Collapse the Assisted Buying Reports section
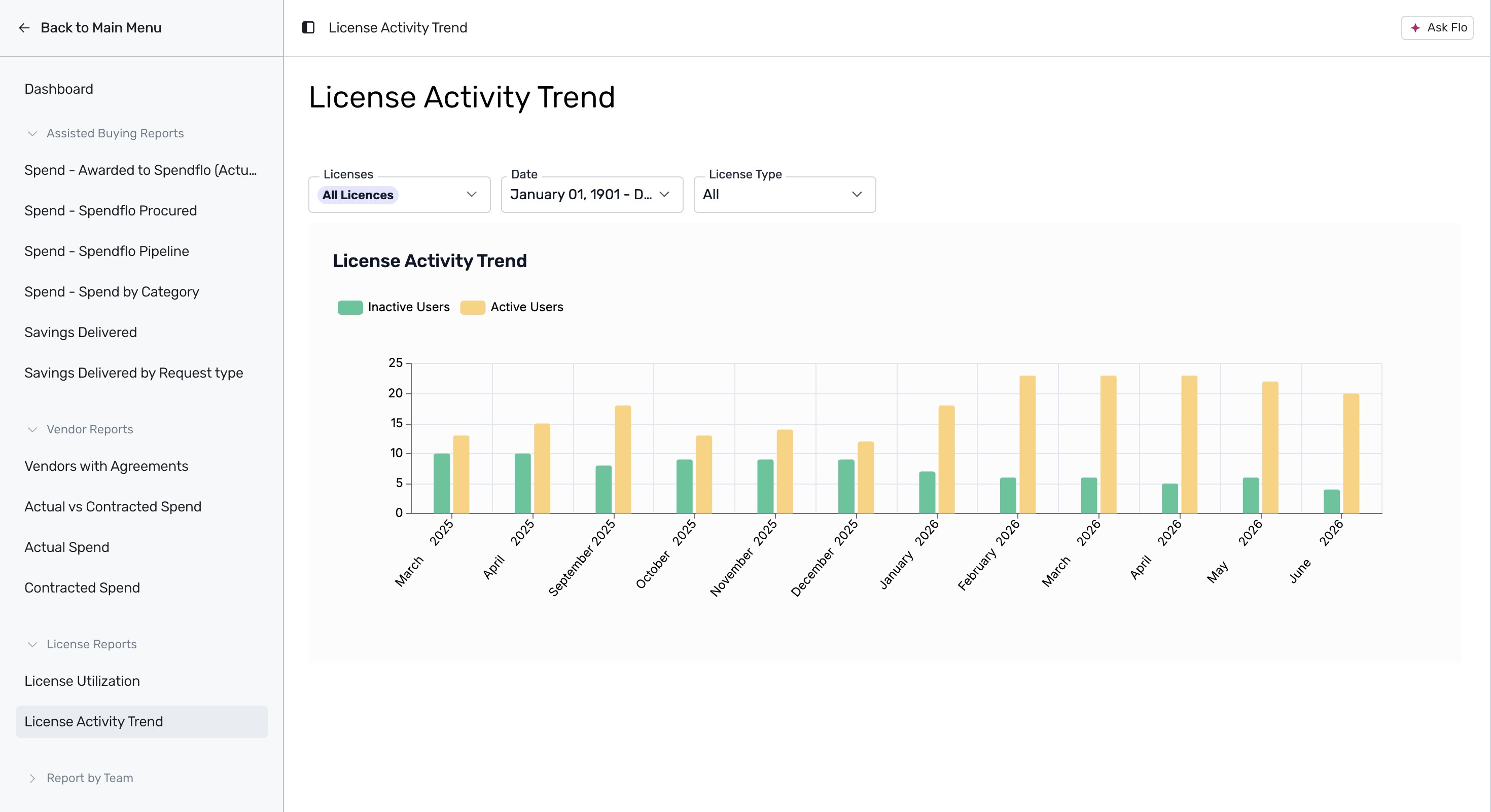 [32, 134]
